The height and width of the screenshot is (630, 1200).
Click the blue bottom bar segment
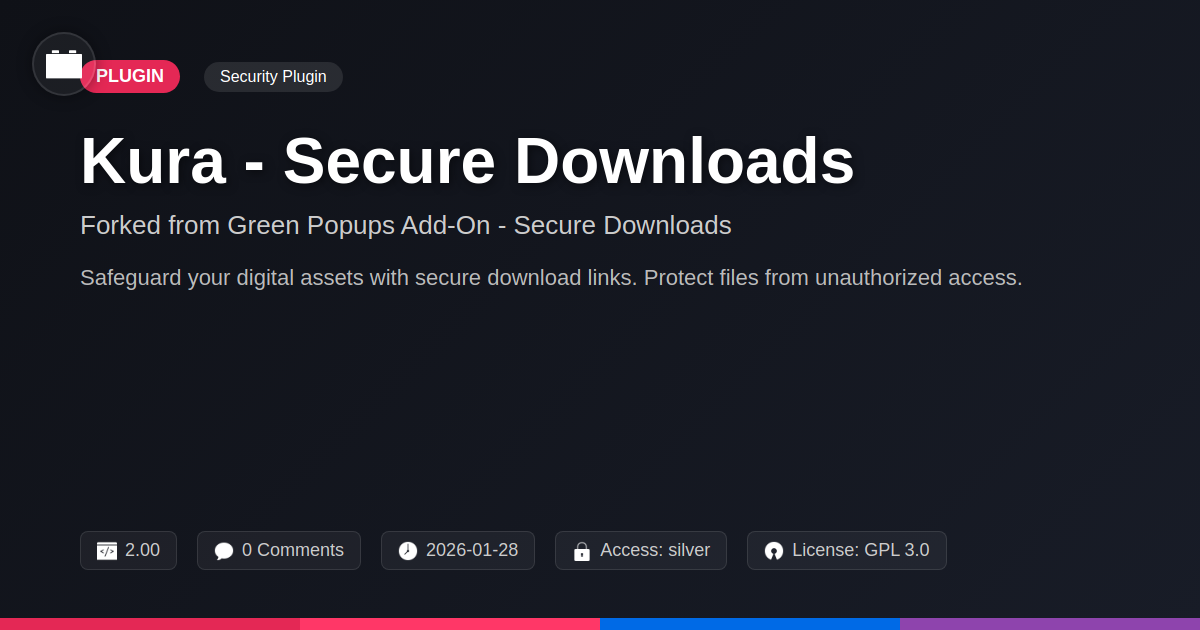(750, 623)
